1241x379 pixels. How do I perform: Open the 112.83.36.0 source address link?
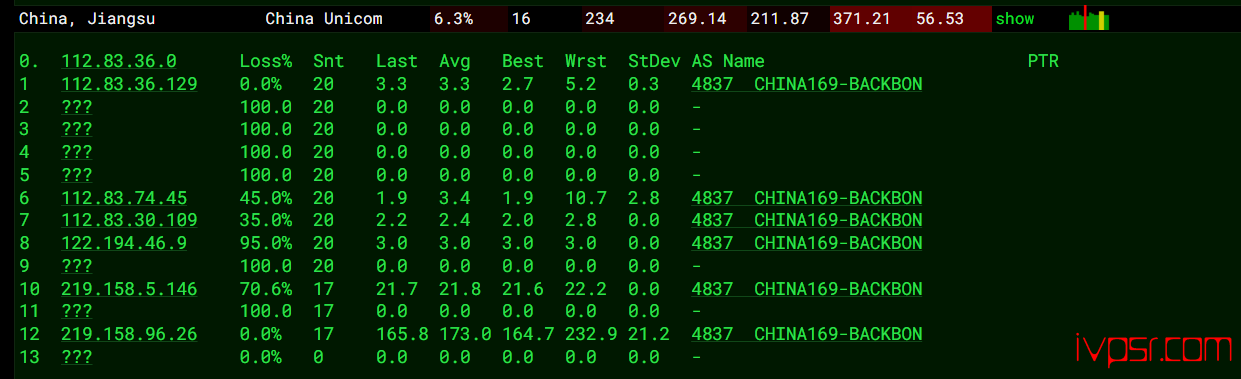(119, 62)
